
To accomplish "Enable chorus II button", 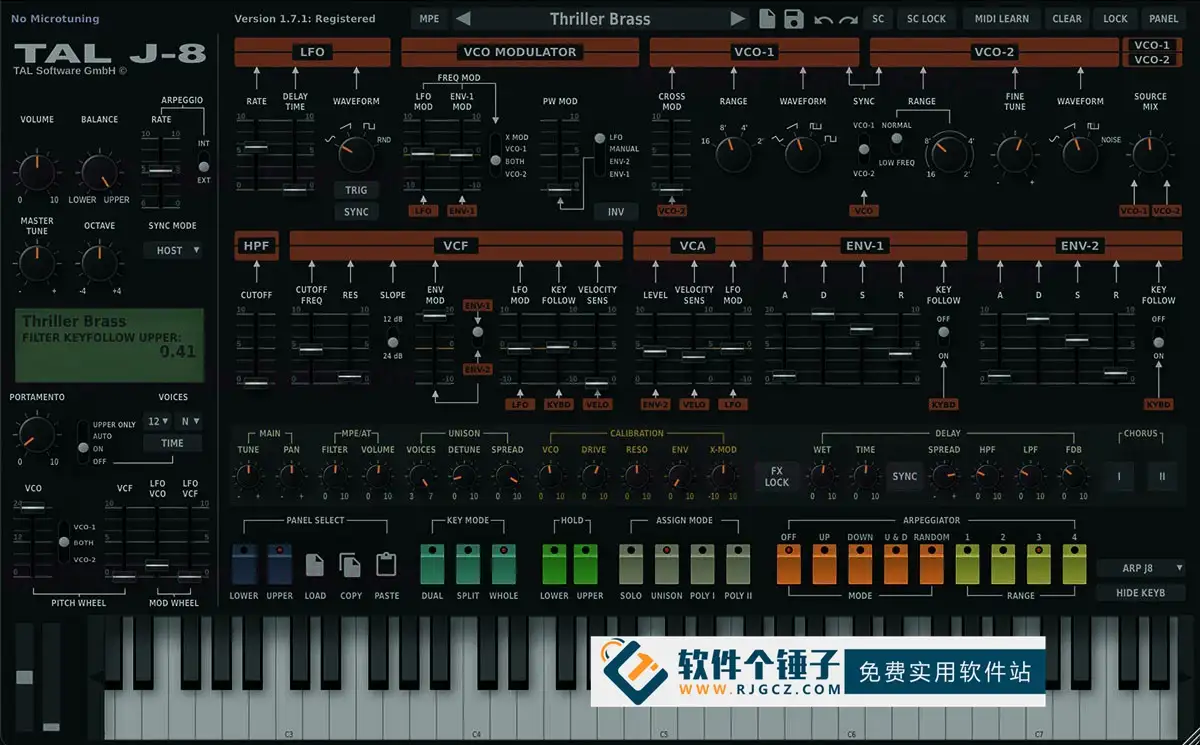I will coord(1162,476).
